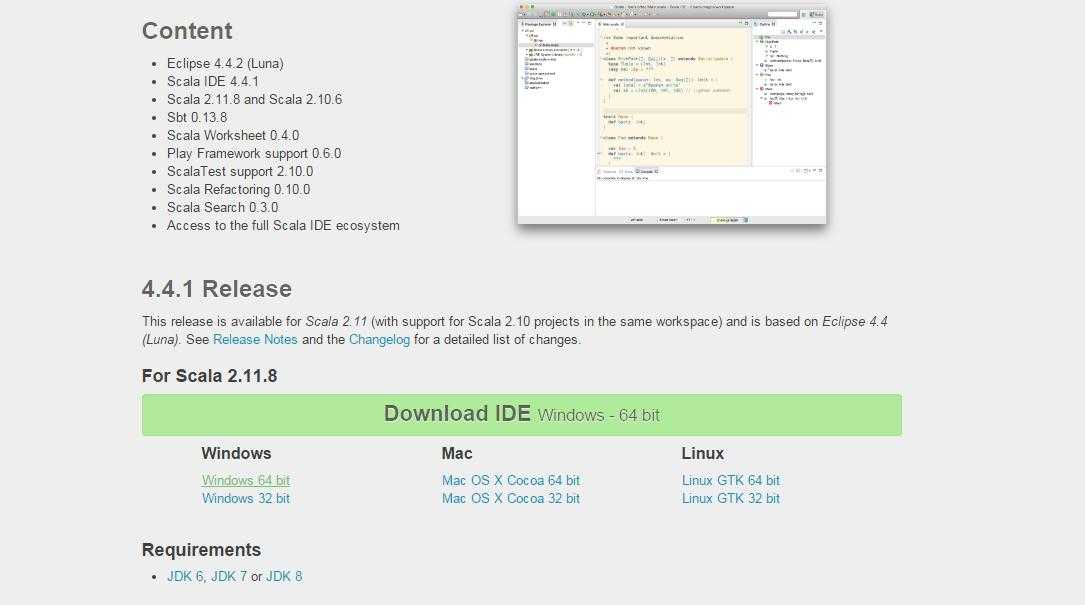Click the 'Scala IDE 4.4.1' list item

tap(212, 82)
